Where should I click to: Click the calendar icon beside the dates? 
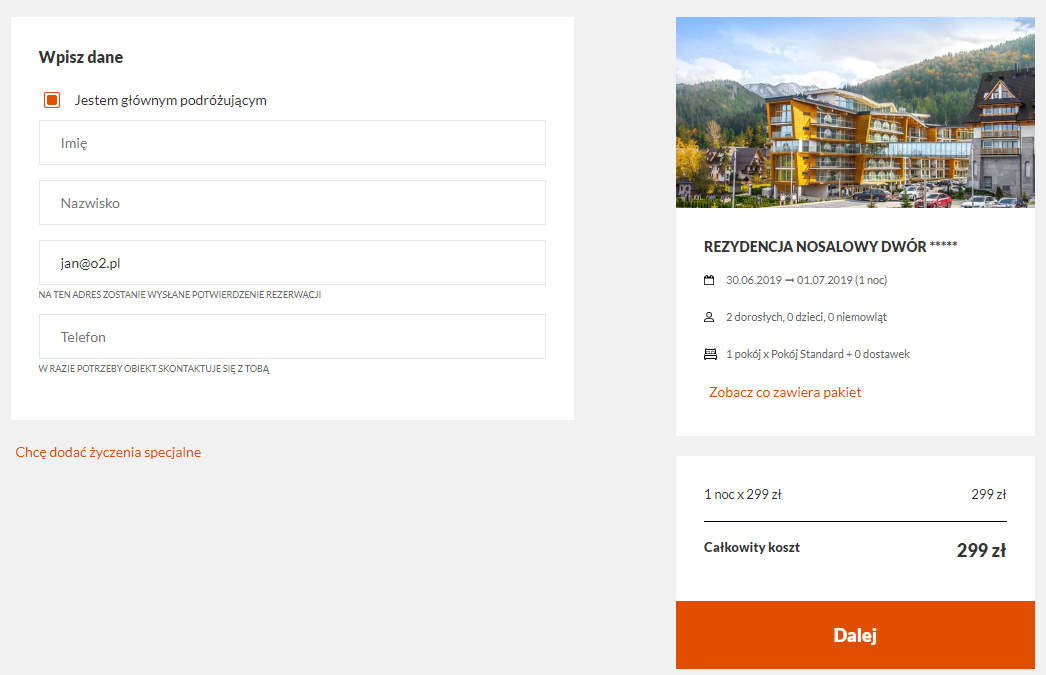pyautogui.click(x=709, y=280)
